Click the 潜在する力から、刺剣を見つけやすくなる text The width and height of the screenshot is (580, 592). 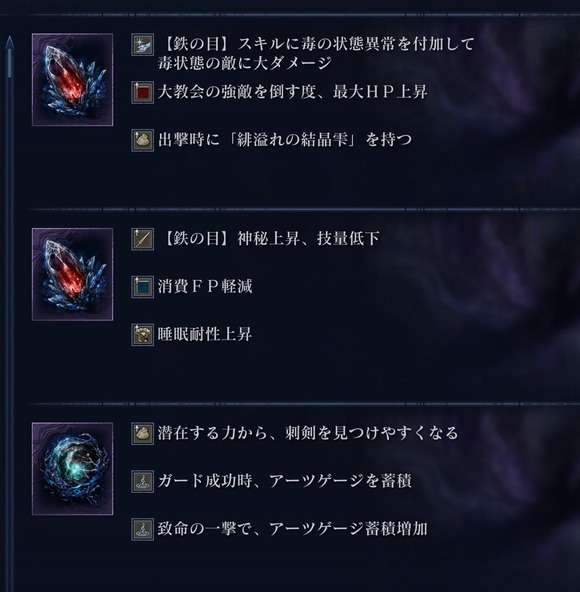[308, 433]
